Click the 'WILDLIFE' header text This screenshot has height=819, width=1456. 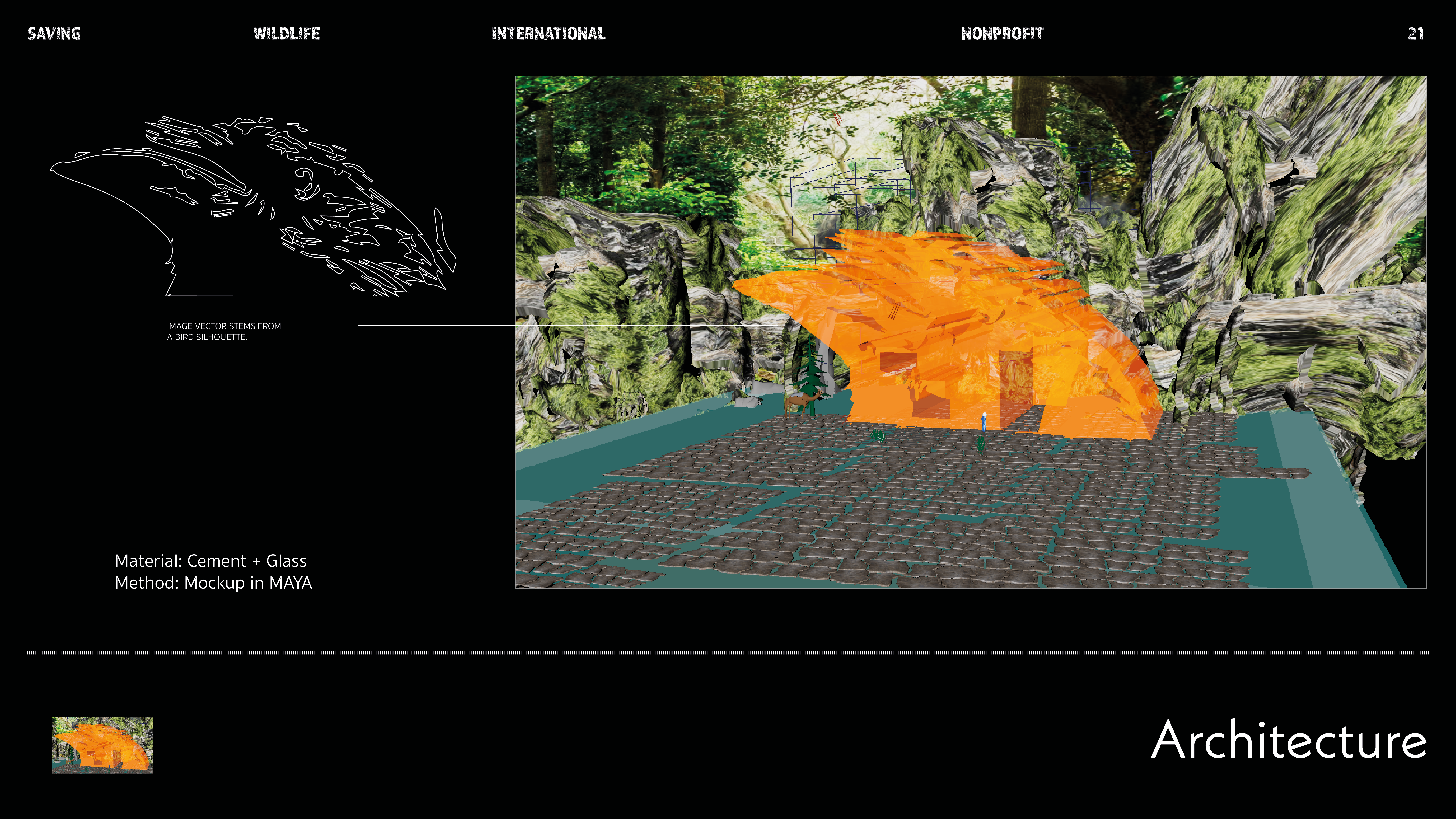(x=287, y=34)
